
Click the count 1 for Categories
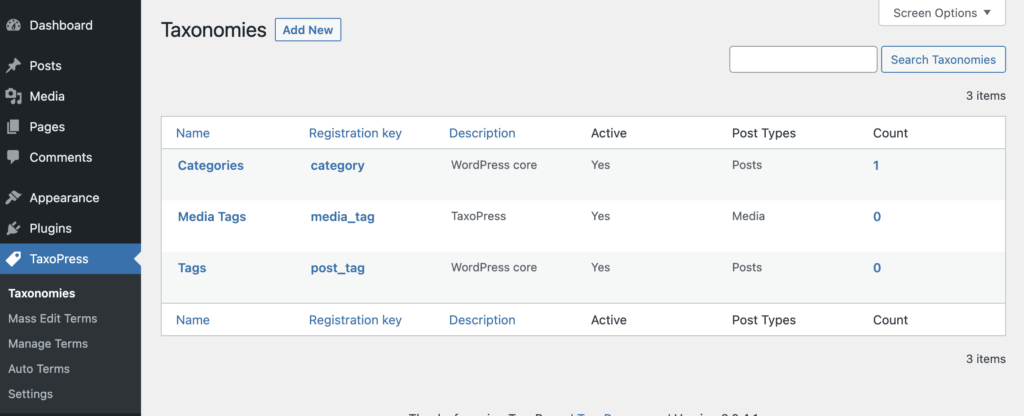pos(876,166)
